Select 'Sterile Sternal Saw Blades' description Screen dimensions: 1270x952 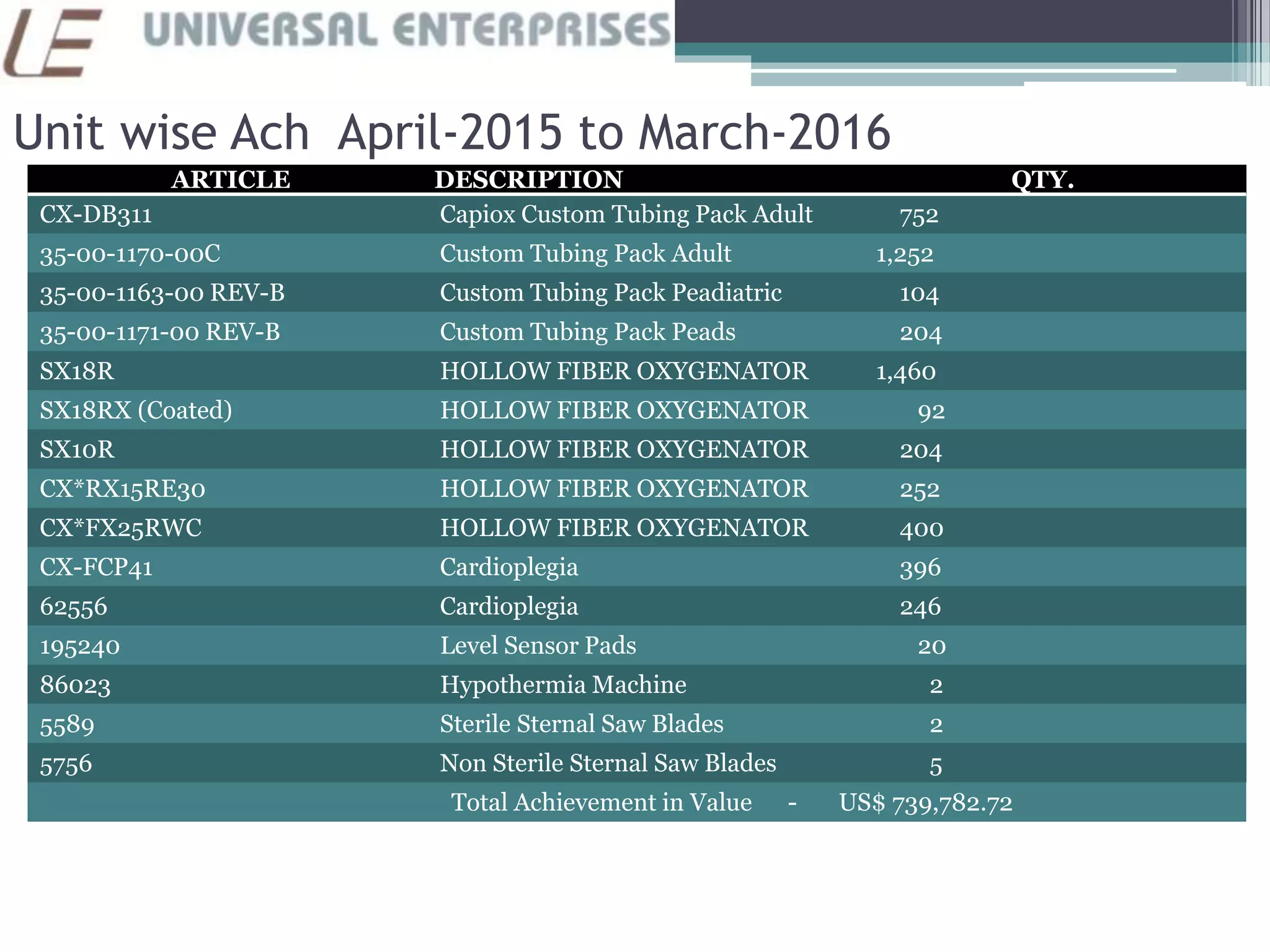[x=582, y=724]
